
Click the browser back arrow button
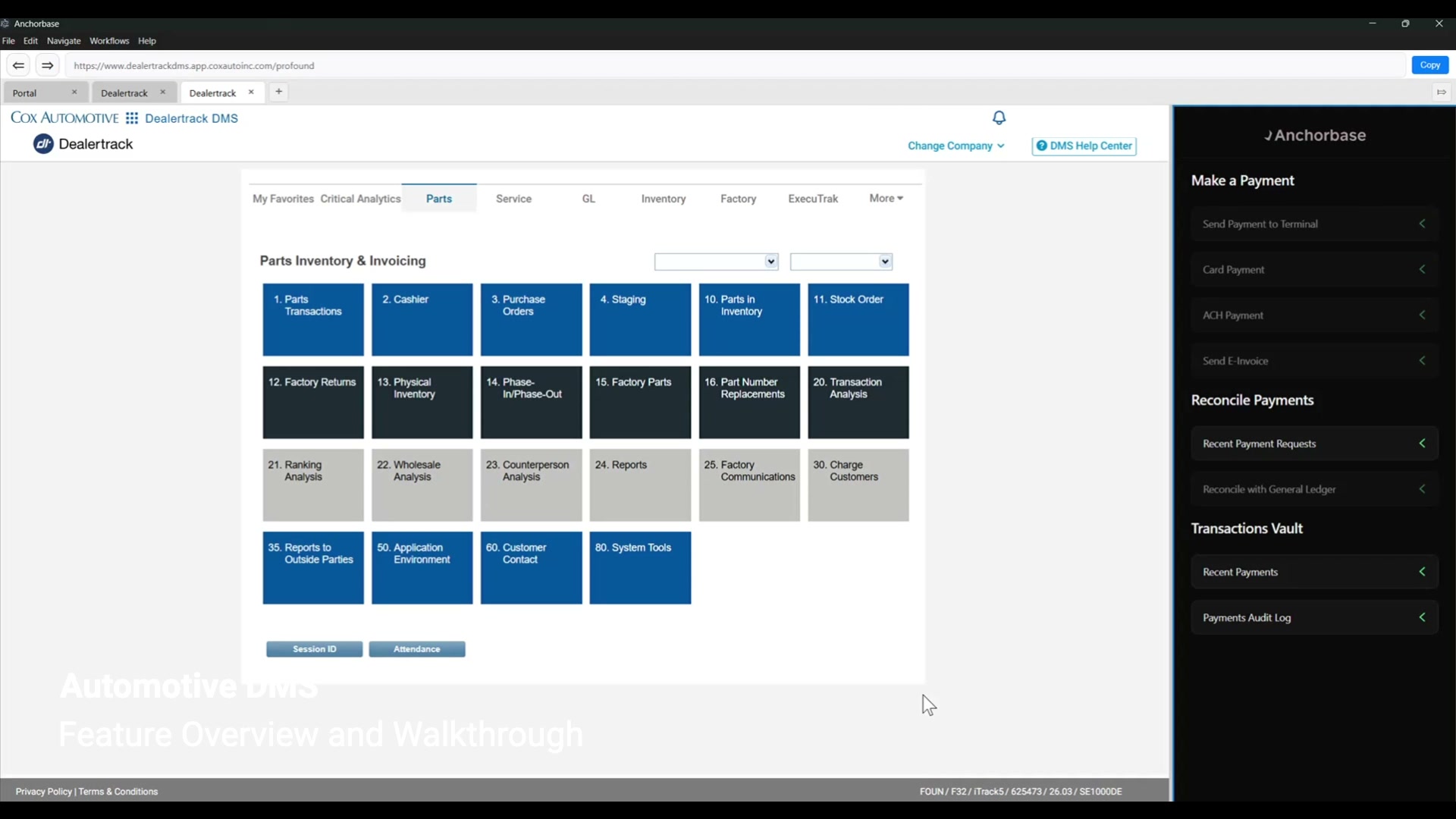coord(19,65)
